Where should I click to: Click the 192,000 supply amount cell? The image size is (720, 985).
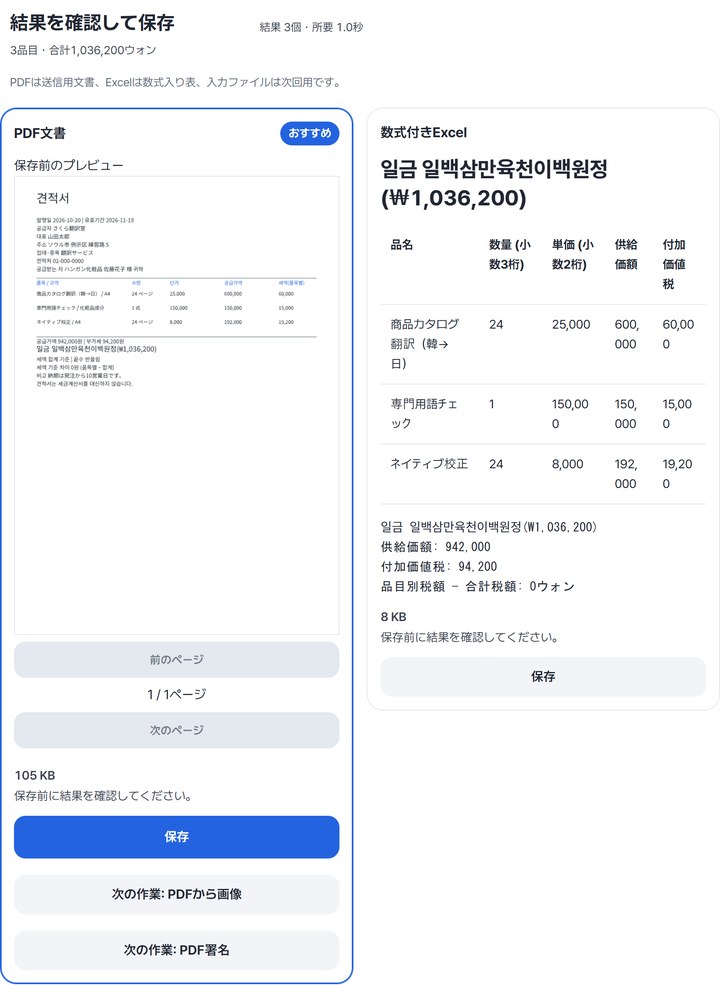pyautogui.click(x=626, y=474)
